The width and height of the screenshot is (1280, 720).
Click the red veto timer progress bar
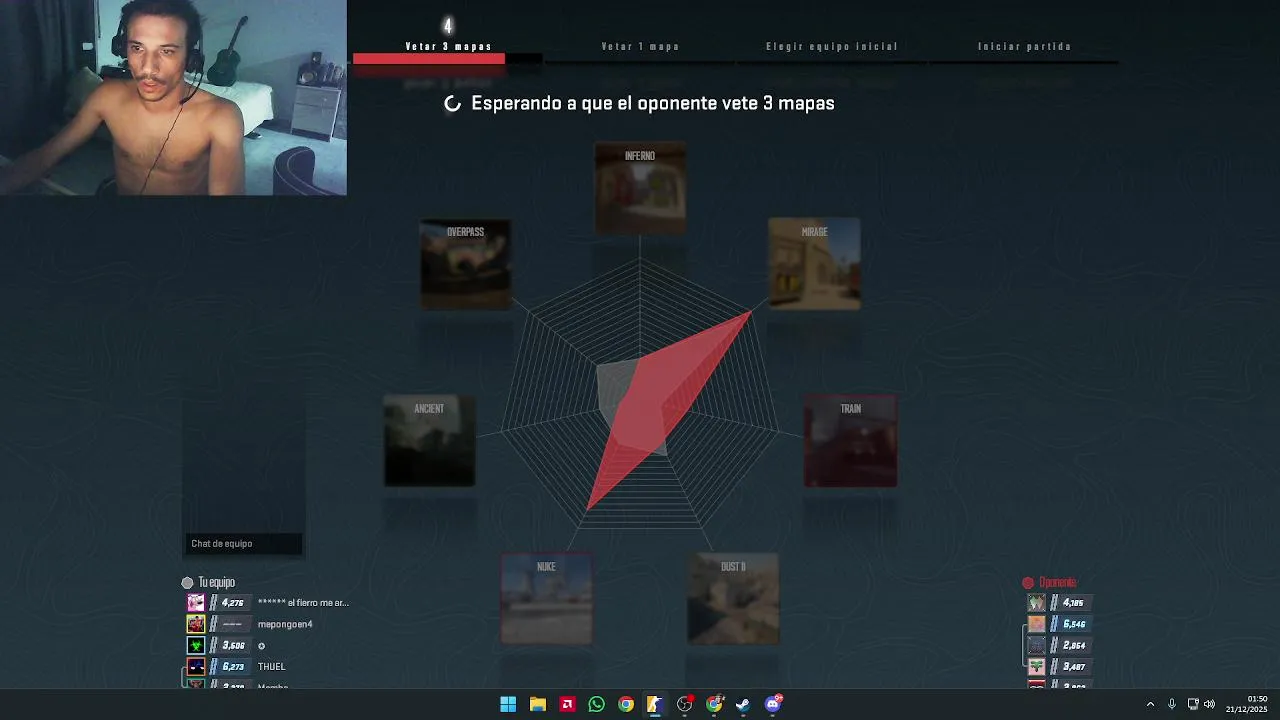tap(429, 60)
